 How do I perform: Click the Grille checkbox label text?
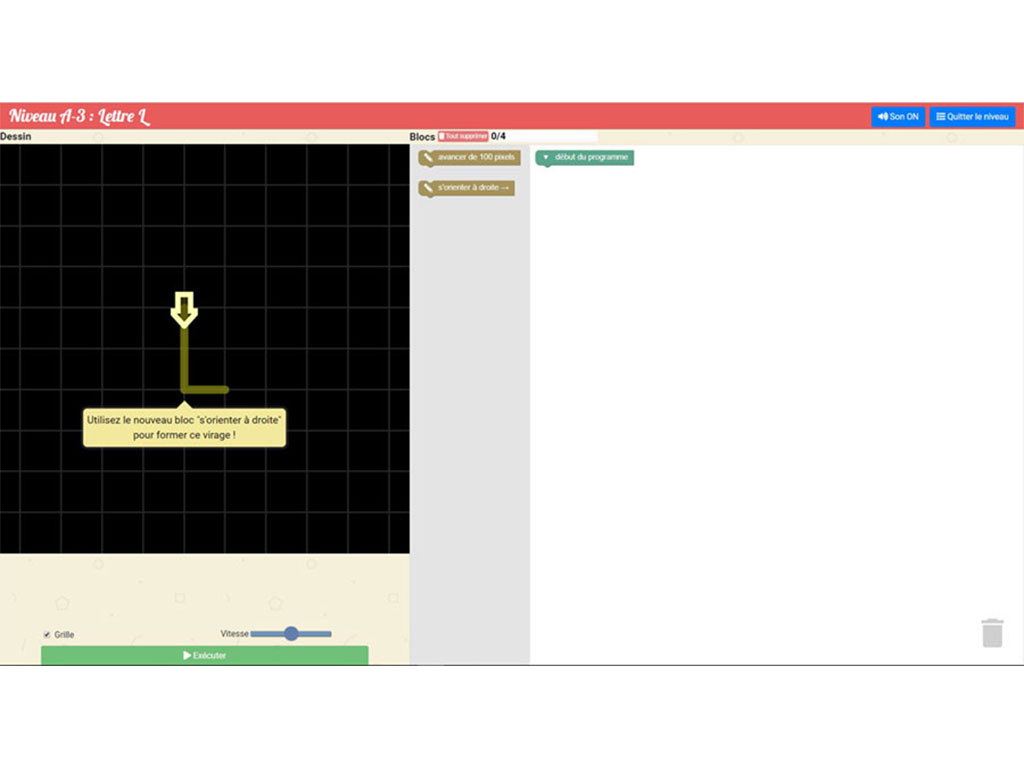64,635
